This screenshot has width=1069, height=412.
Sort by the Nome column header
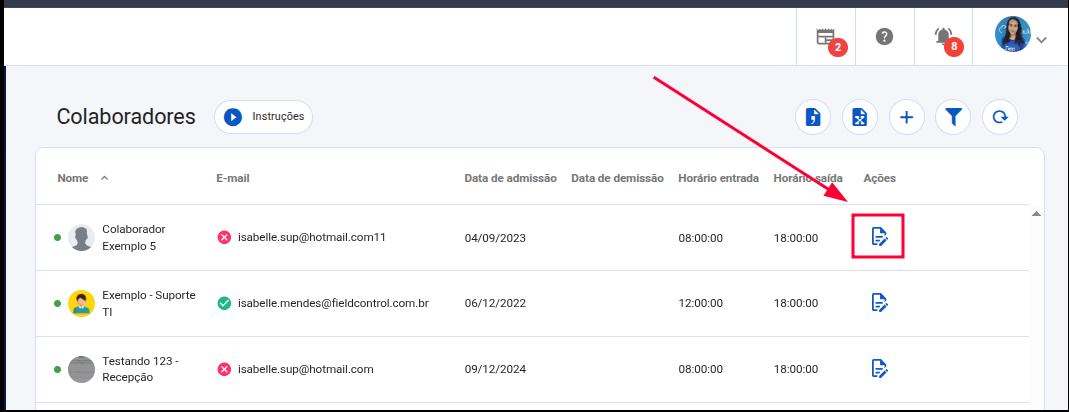pos(73,178)
